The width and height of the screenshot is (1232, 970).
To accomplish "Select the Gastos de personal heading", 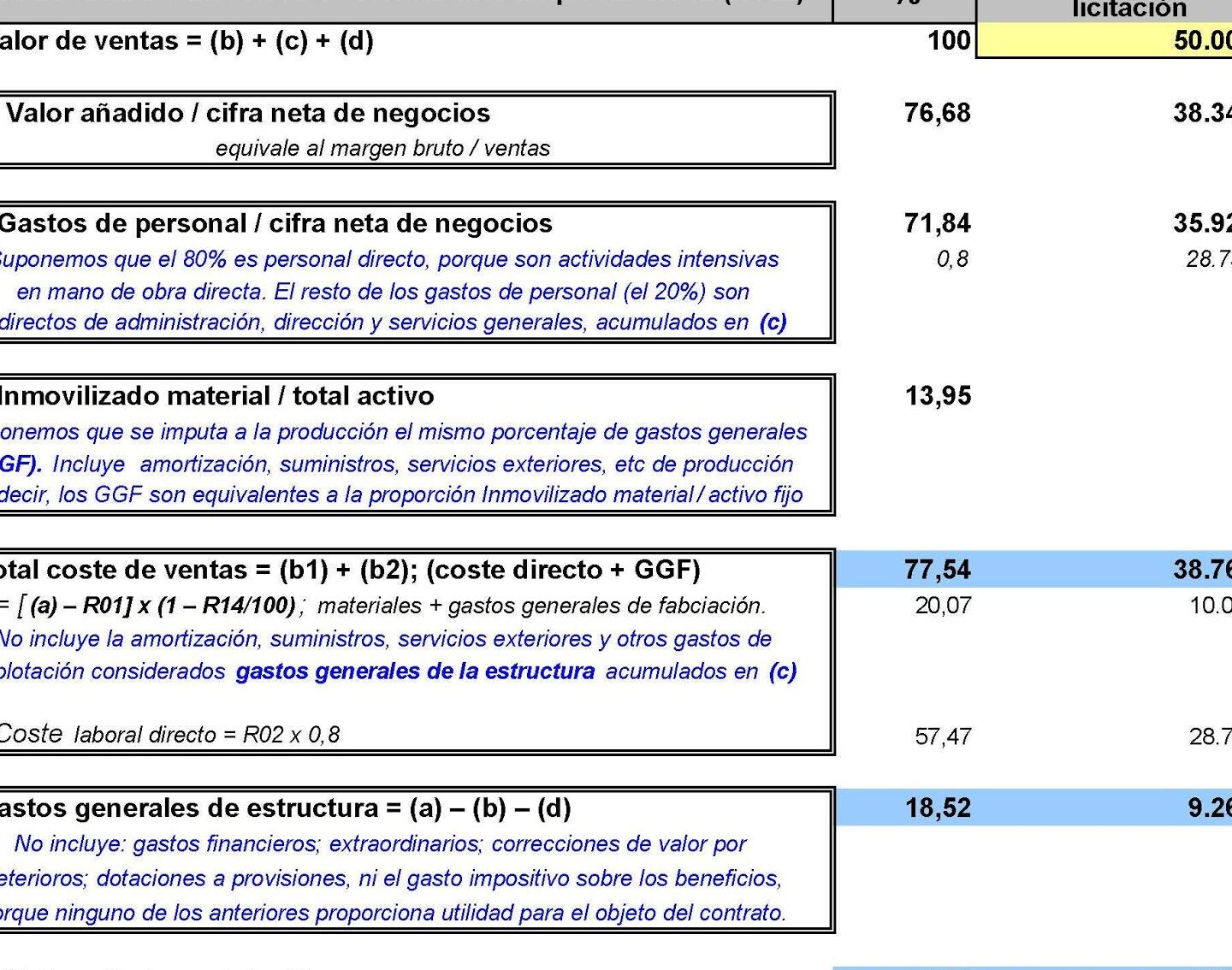I will pyautogui.click(x=275, y=223).
